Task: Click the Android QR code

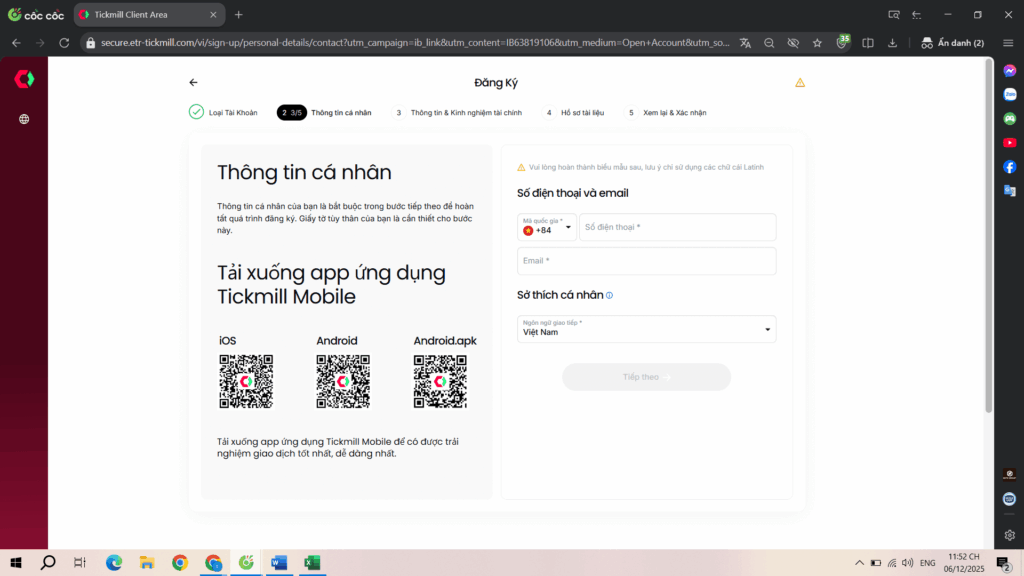Action: point(344,381)
